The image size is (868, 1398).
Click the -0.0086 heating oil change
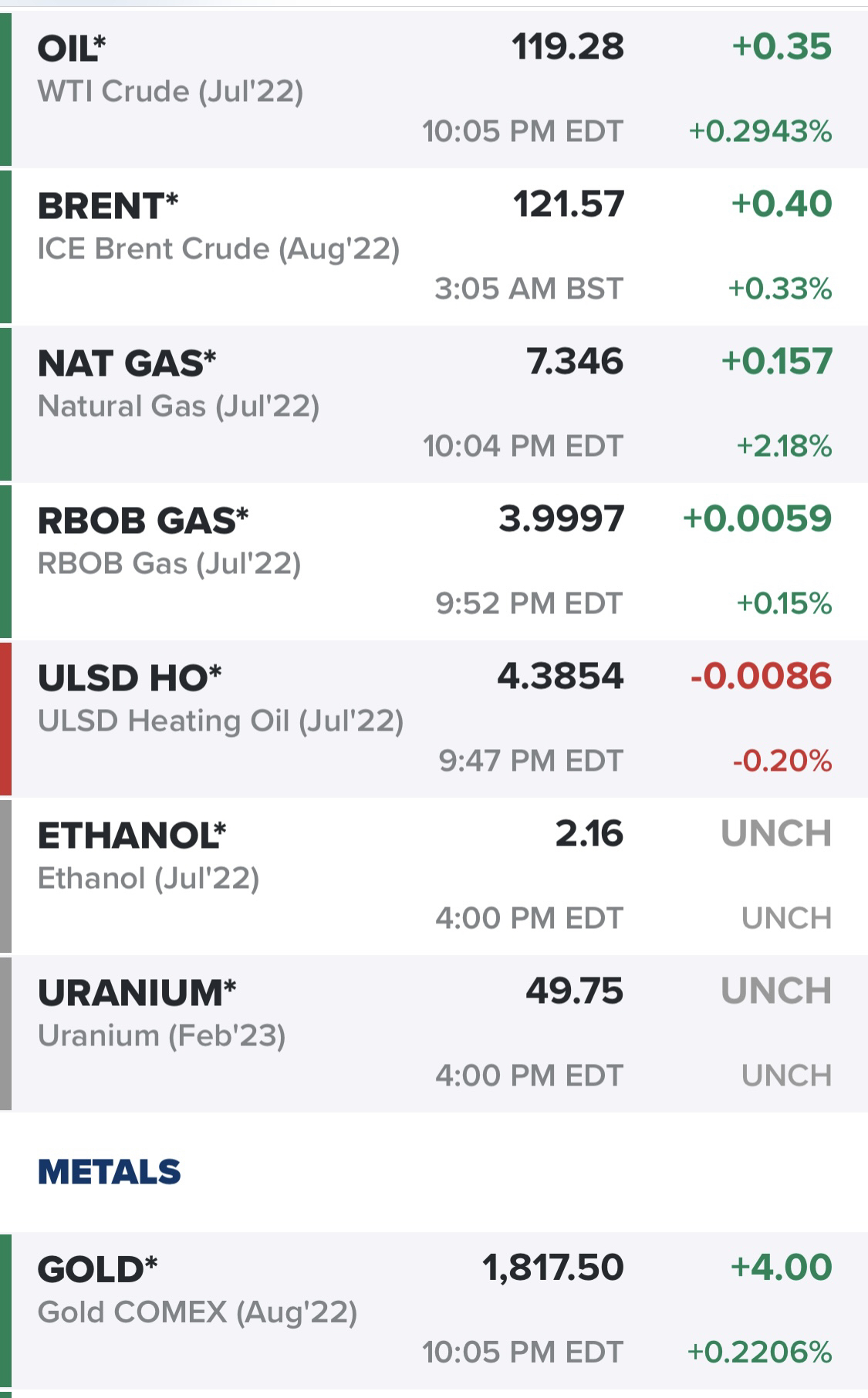coord(761,676)
